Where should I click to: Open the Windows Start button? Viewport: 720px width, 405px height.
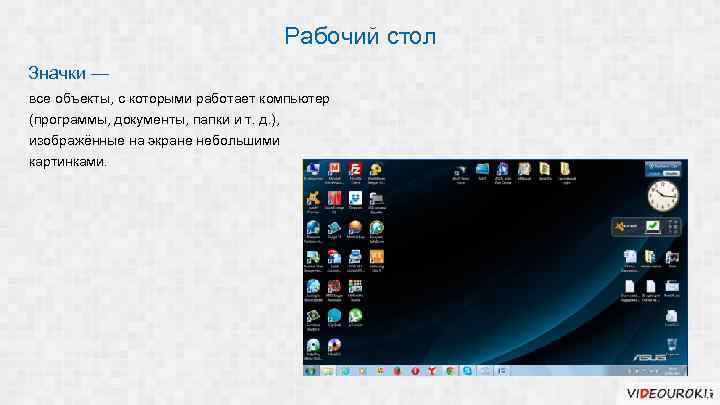pos(311,371)
